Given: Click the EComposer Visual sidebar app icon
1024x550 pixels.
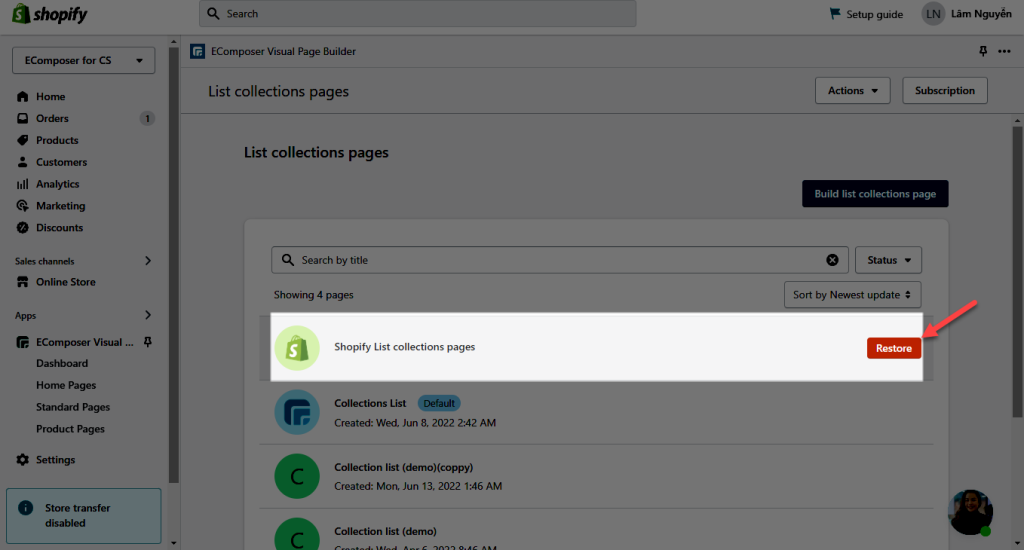Looking at the screenshot, I should [x=23, y=342].
